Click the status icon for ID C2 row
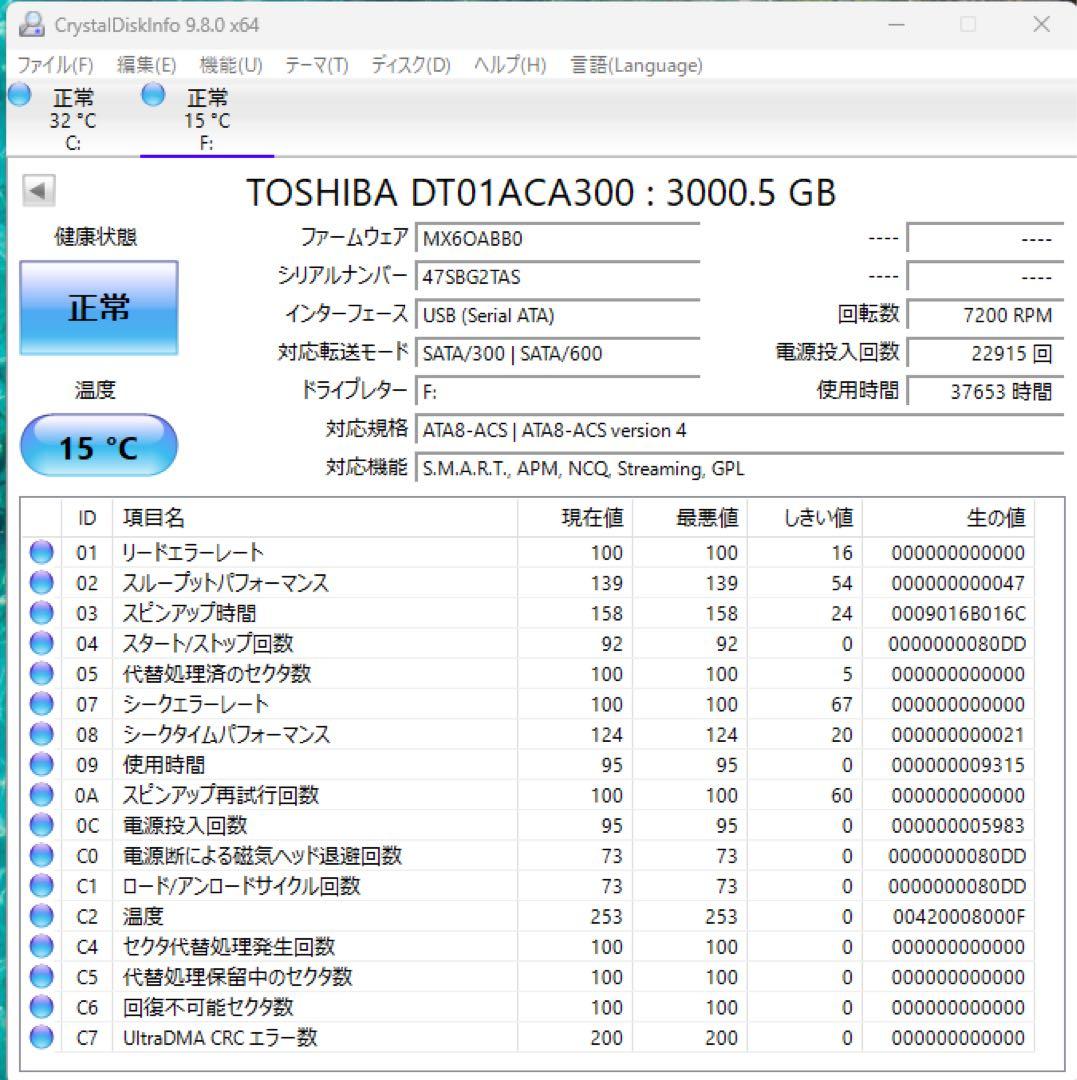This screenshot has width=1077, height=1080. pyautogui.click(x=42, y=916)
